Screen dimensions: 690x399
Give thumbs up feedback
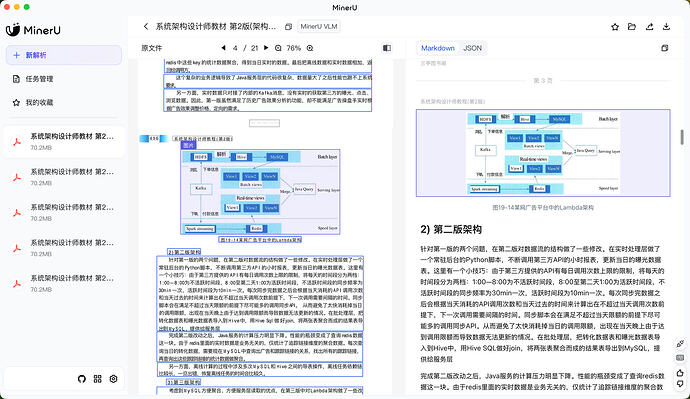(680, 373)
